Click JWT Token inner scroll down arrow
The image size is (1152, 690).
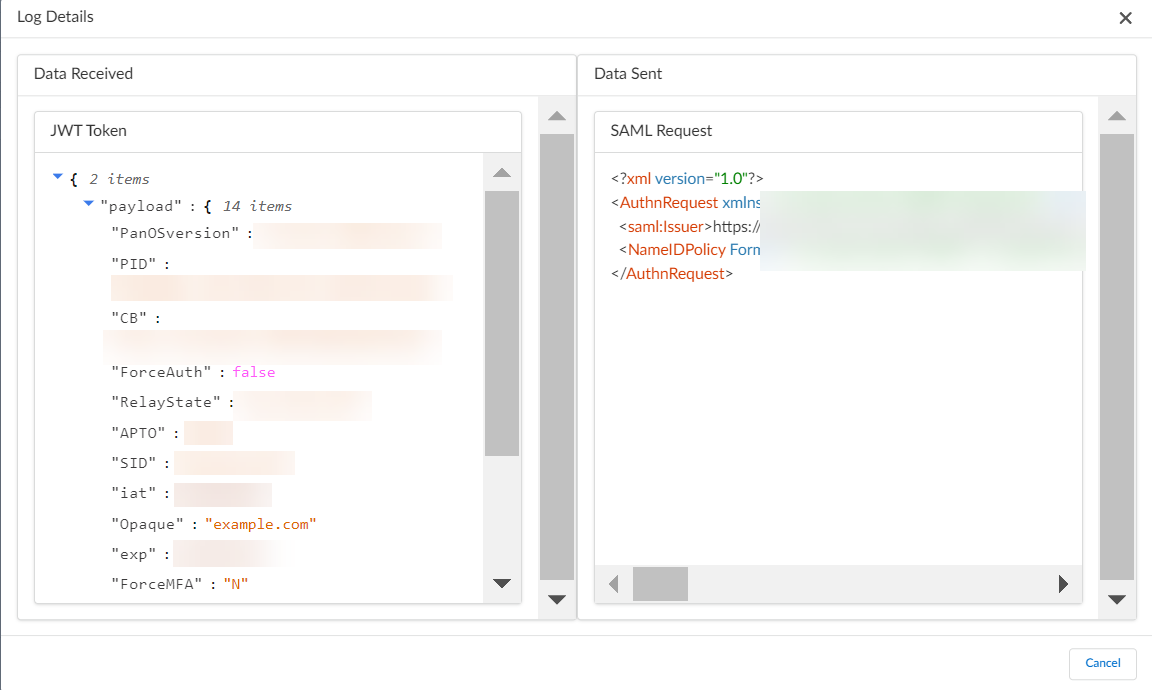point(502,584)
